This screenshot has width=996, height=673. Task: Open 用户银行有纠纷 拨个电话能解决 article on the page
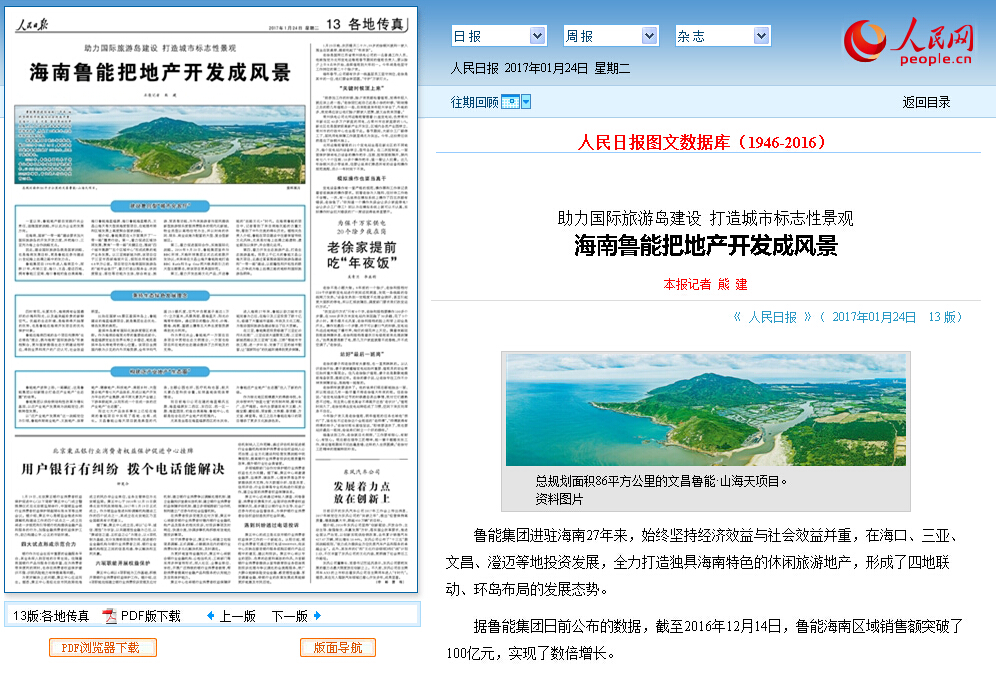point(123,469)
